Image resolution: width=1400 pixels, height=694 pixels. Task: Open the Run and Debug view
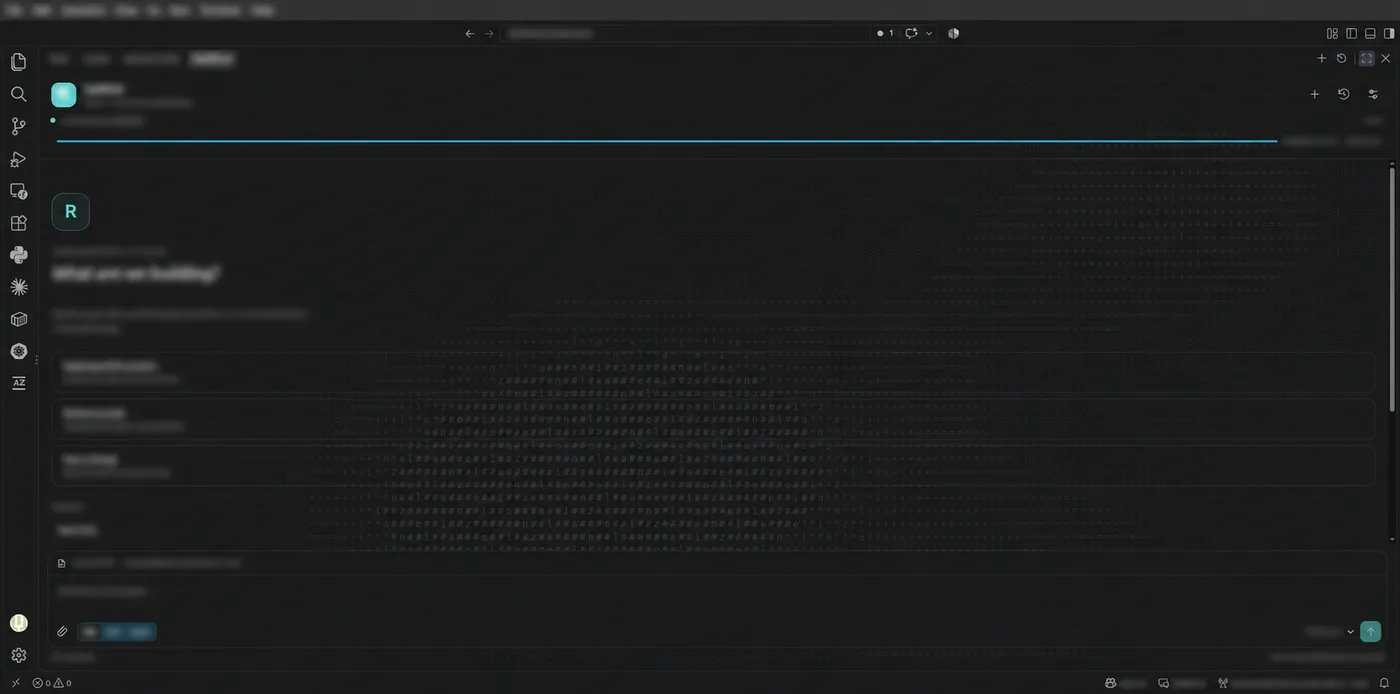(18, 159)
